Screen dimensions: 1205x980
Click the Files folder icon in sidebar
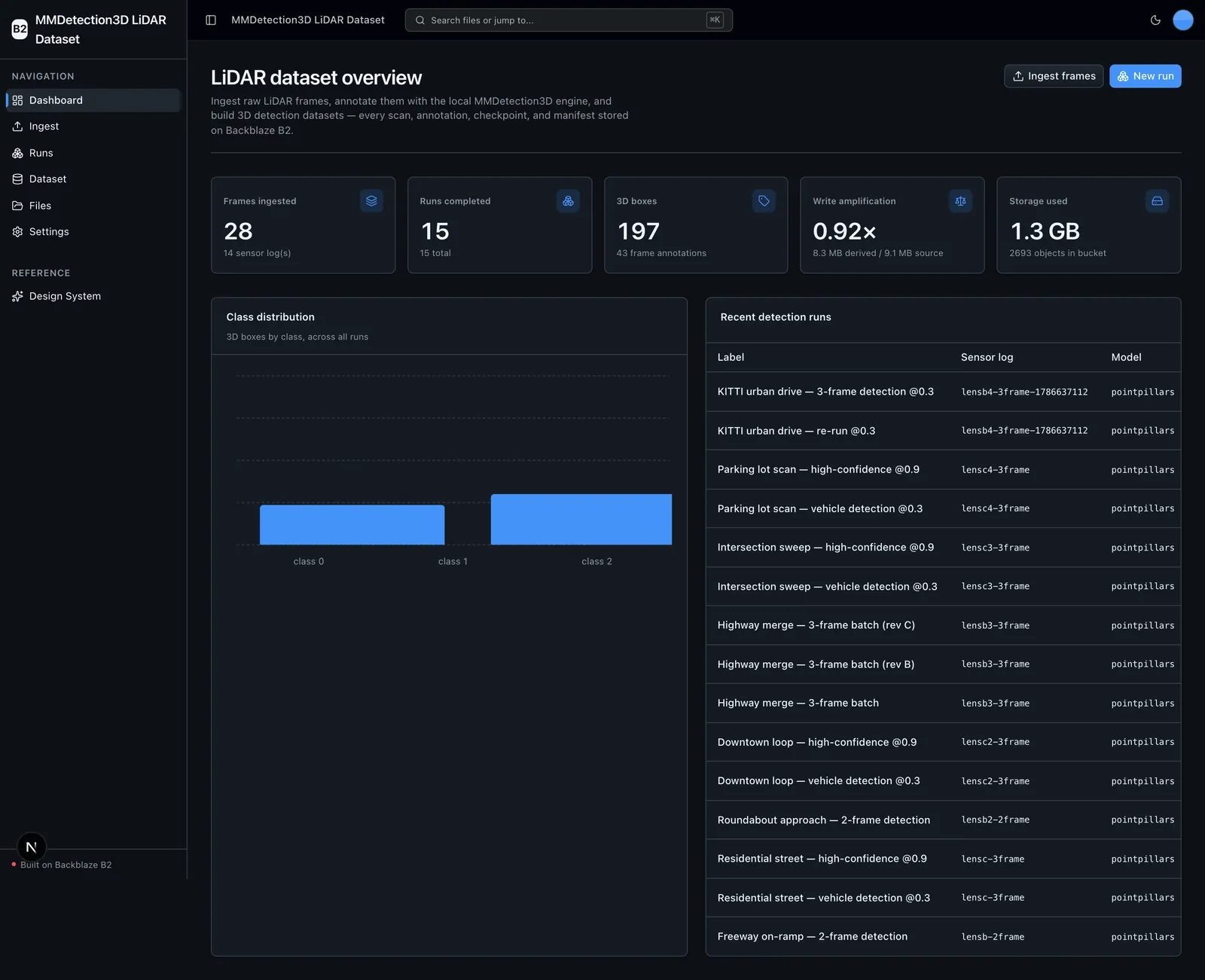click(x=17, y=206)
